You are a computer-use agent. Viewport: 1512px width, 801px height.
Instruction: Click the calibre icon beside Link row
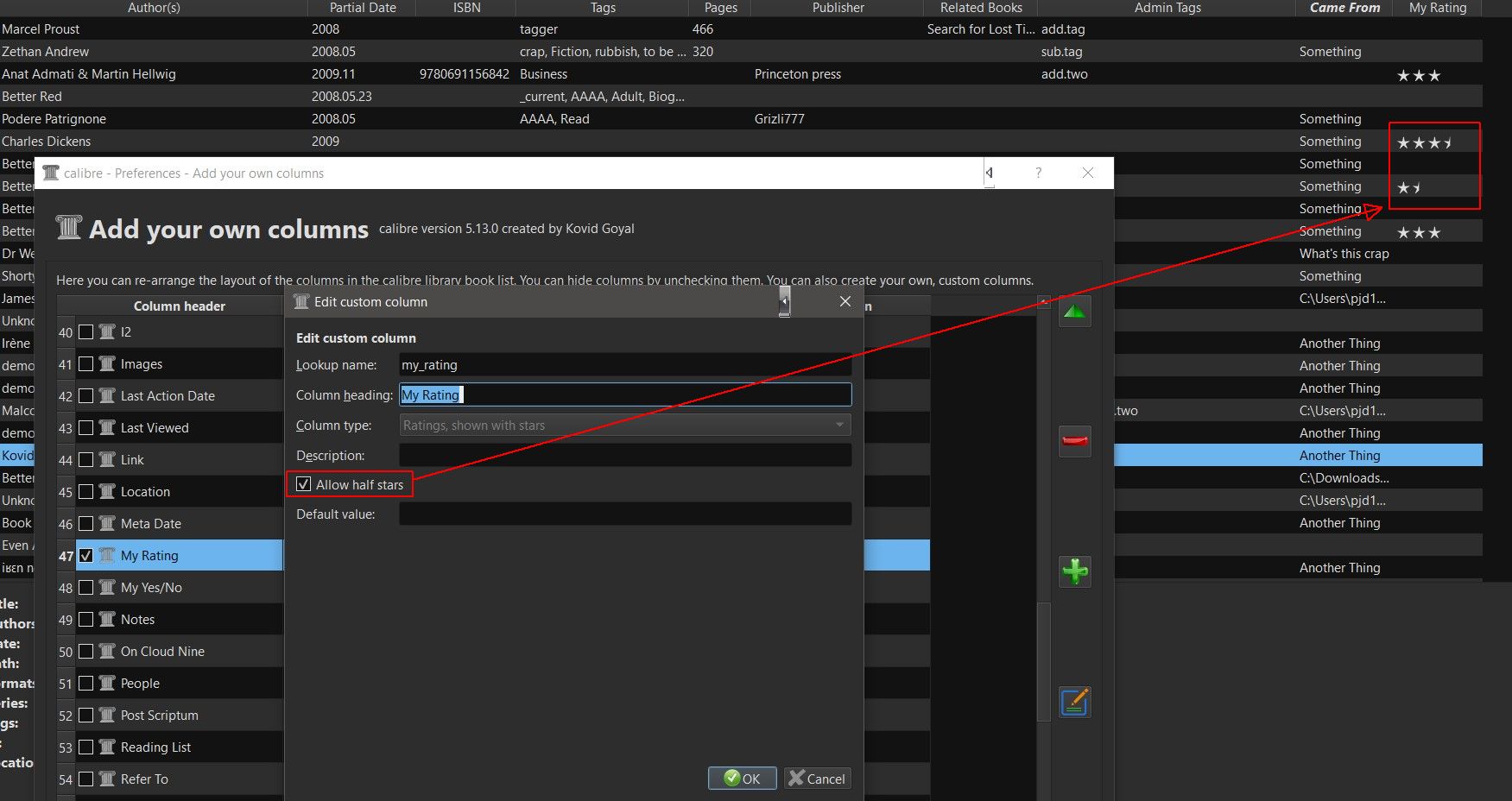coord(107,459)
